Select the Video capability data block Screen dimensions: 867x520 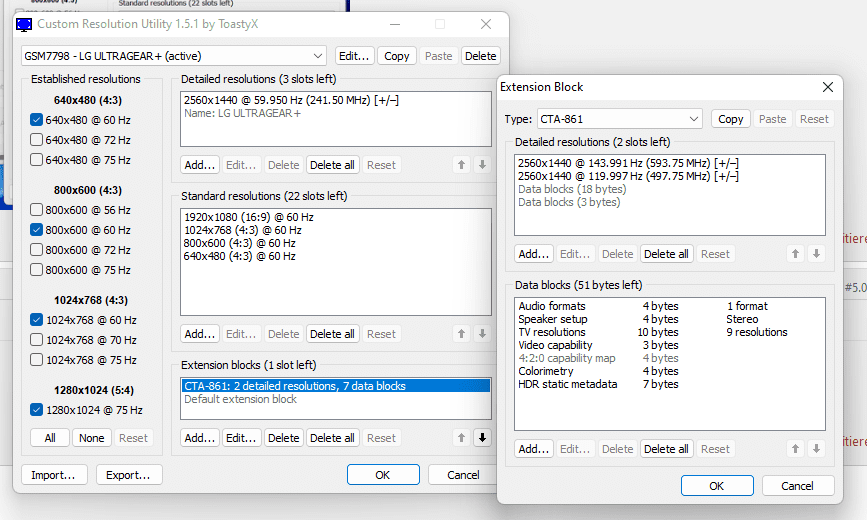click(x=670, y=345)
